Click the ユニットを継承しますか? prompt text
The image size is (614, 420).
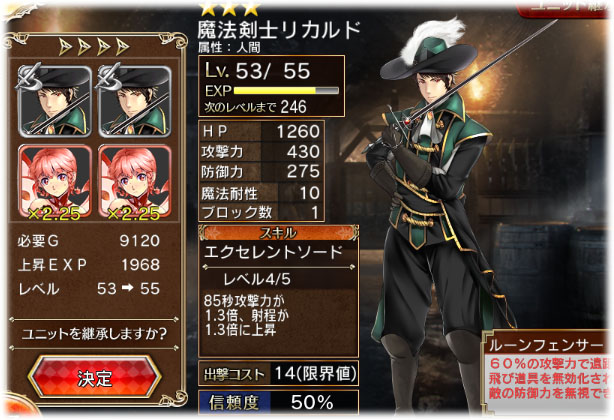[94, 333]
